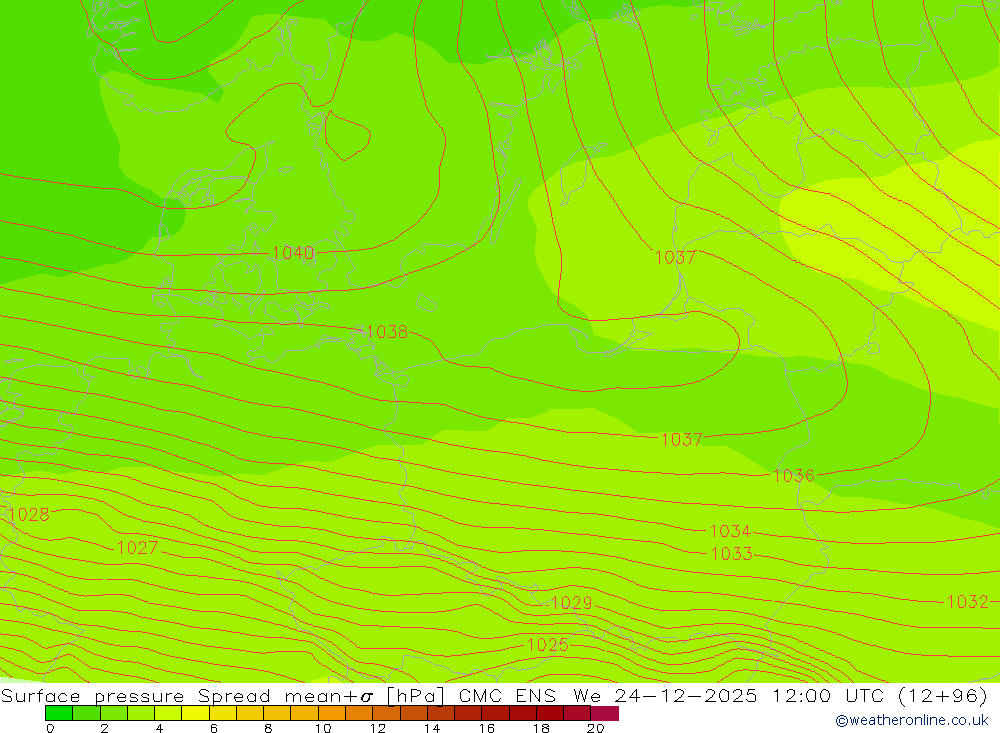Click the 1025 isobar label

coord(547,644)
